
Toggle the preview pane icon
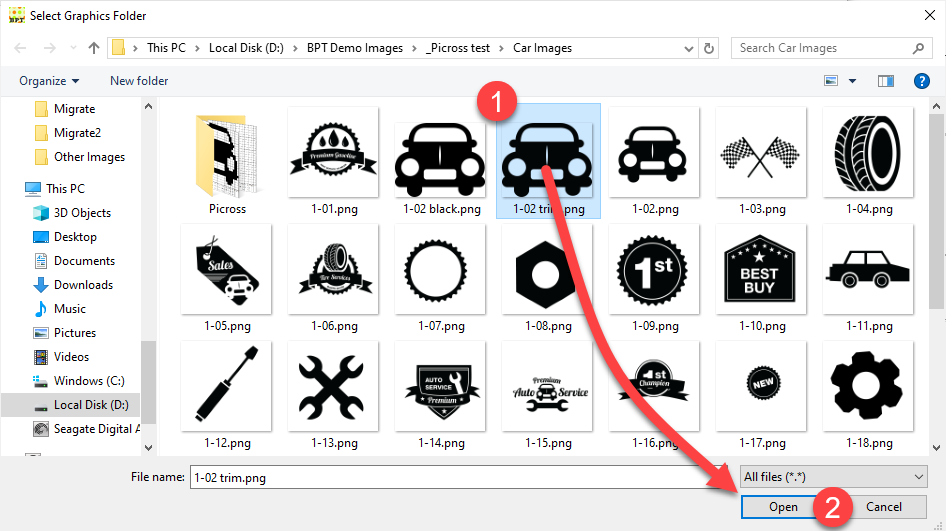(x=885, y=81)
